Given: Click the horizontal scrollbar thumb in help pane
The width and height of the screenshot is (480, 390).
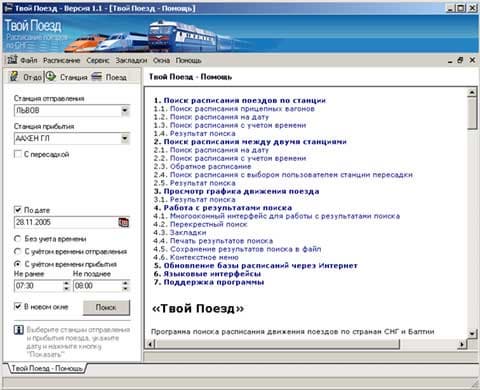Looking at the screenshot, I should [277, 344].
